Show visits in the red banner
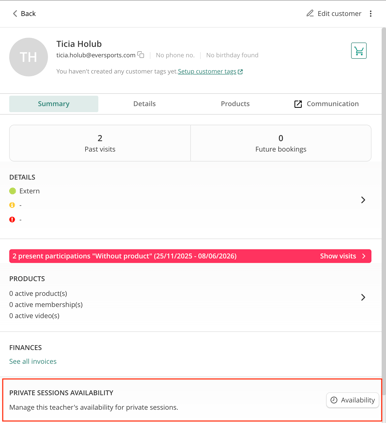 (342, 256)
